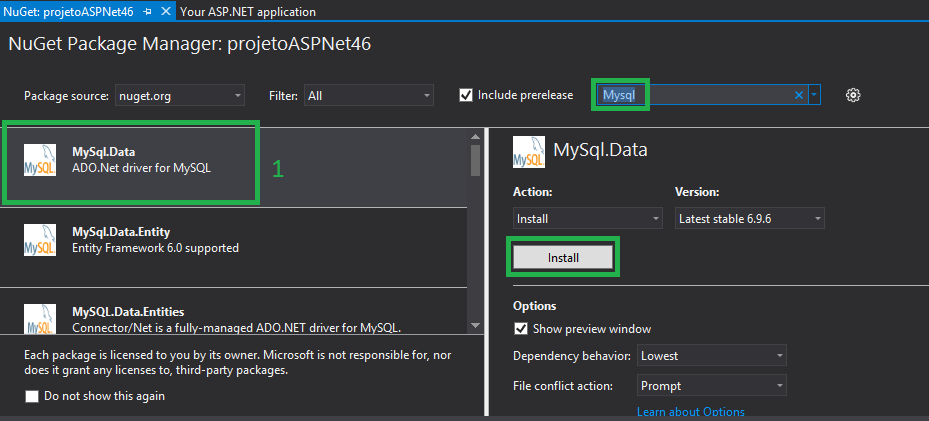
Task: Close the NuGet projetoASPNet46 tab
Action: (166, 11)
